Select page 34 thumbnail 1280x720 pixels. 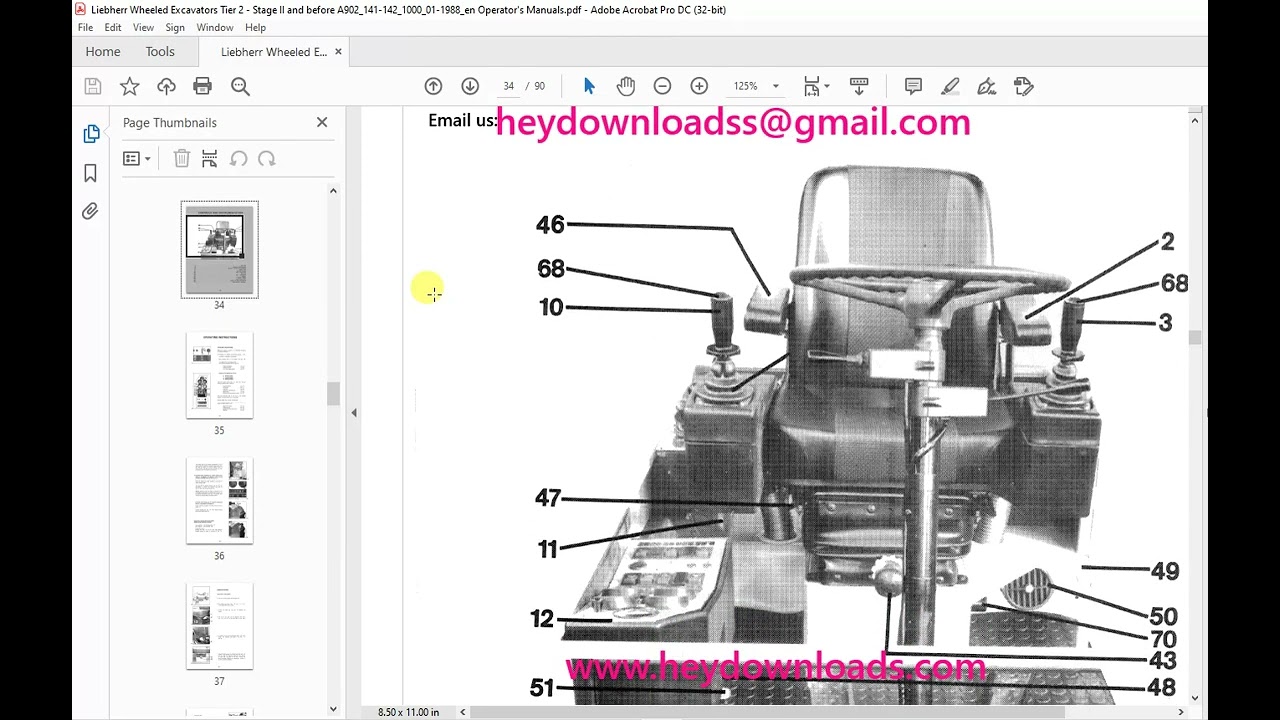pyautogui.click(x=219, y=249)
